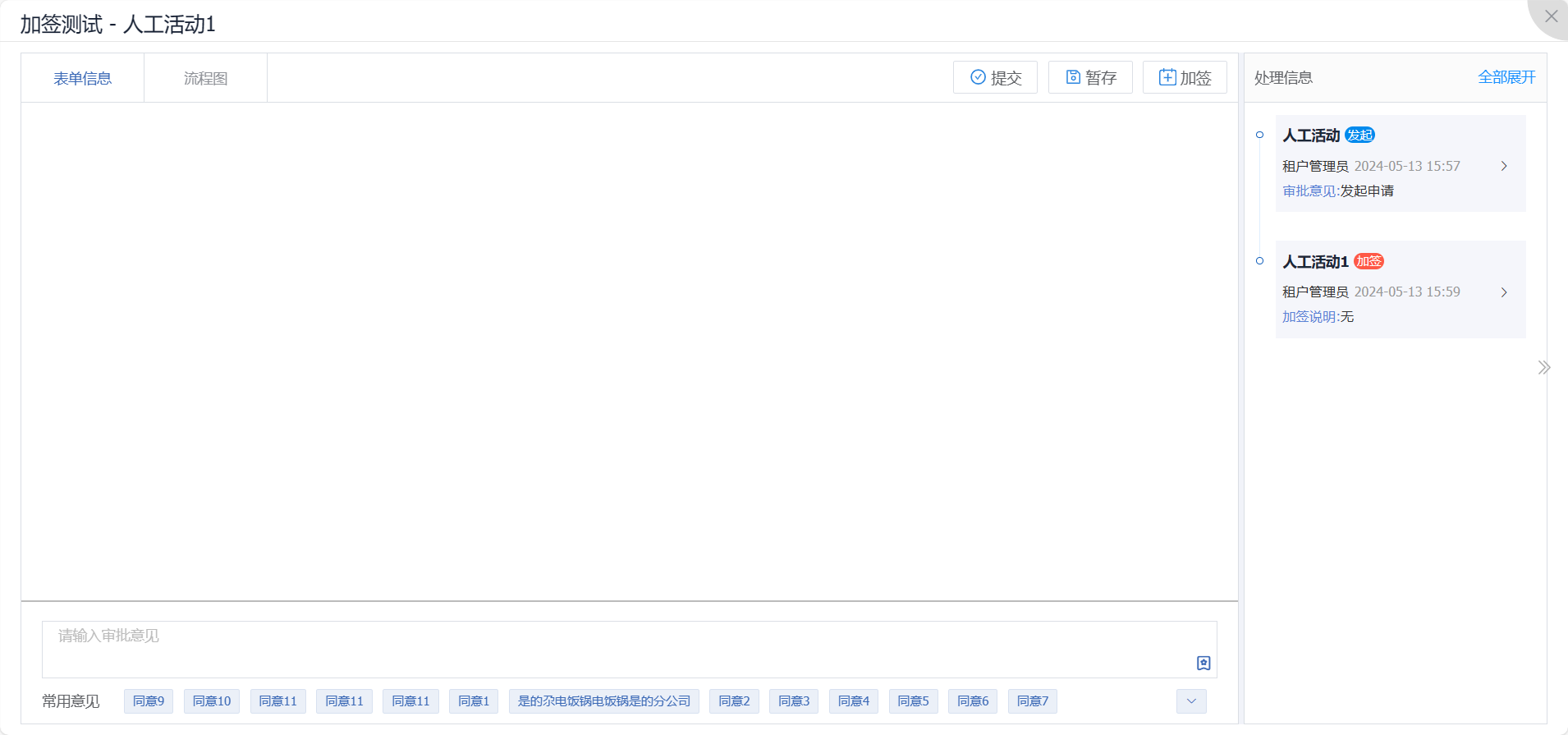The height and width of the screenshot is (735, 1568).
Task: Select the 同意10 common opinion tag
Action: pos(212,701)
